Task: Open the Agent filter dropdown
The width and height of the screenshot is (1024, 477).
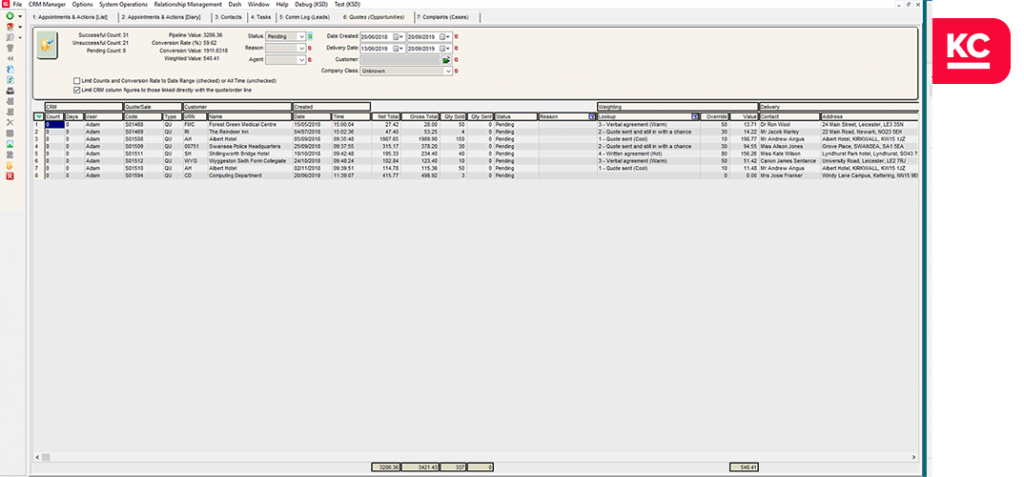Action: pyautogui.click(x=302, y=59)
